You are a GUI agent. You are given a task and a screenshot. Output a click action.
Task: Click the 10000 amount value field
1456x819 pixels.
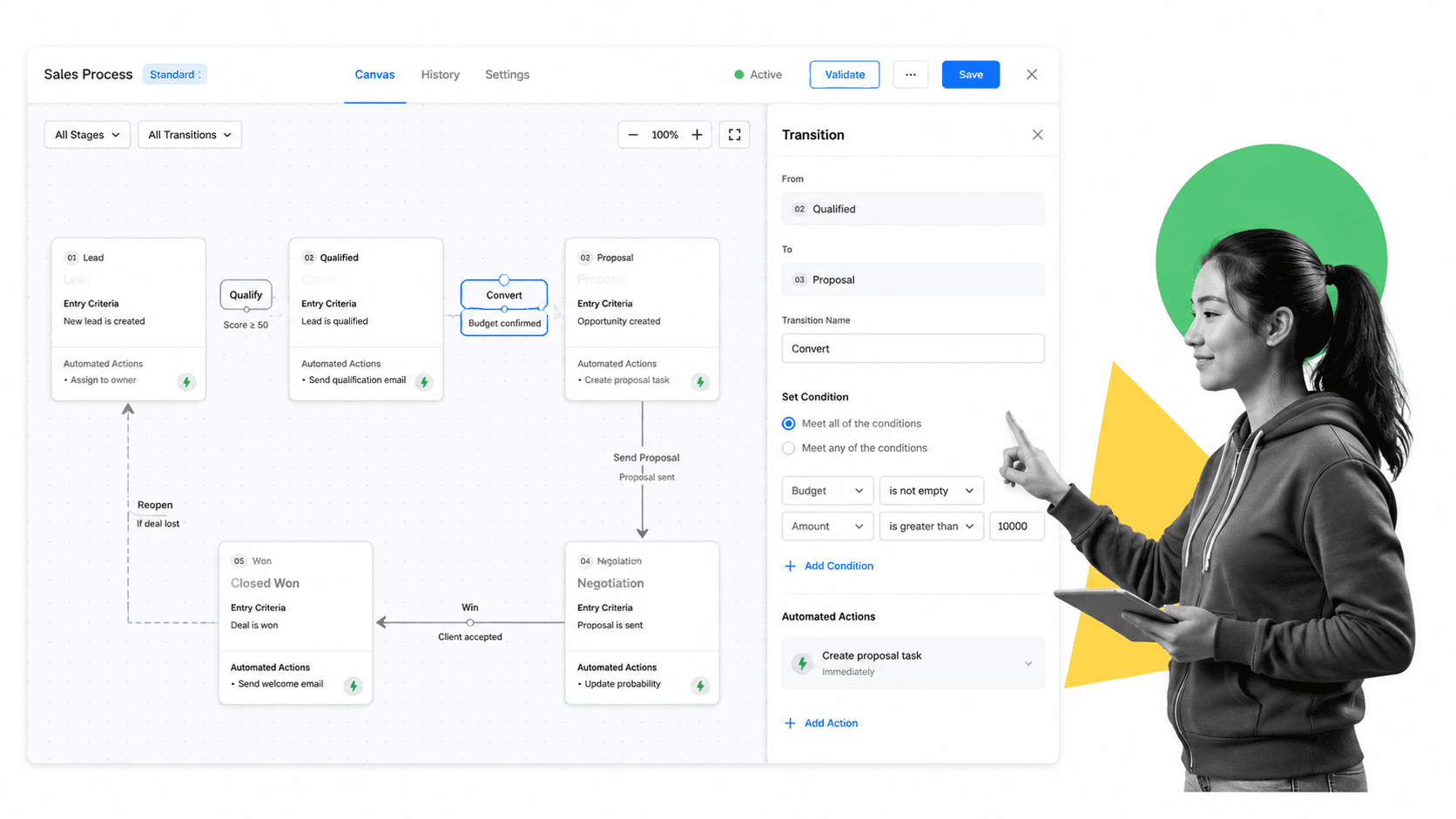(1016, 527)
